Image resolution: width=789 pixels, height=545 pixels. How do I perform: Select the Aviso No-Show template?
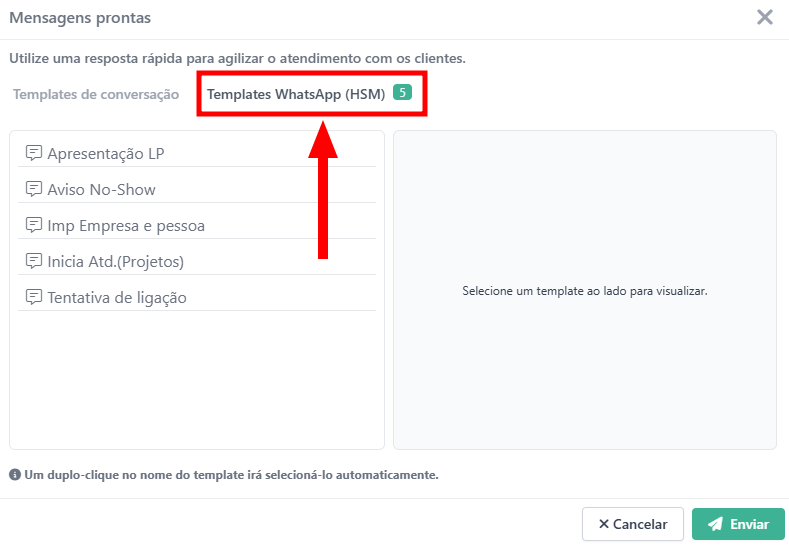[x=101, y=189]
